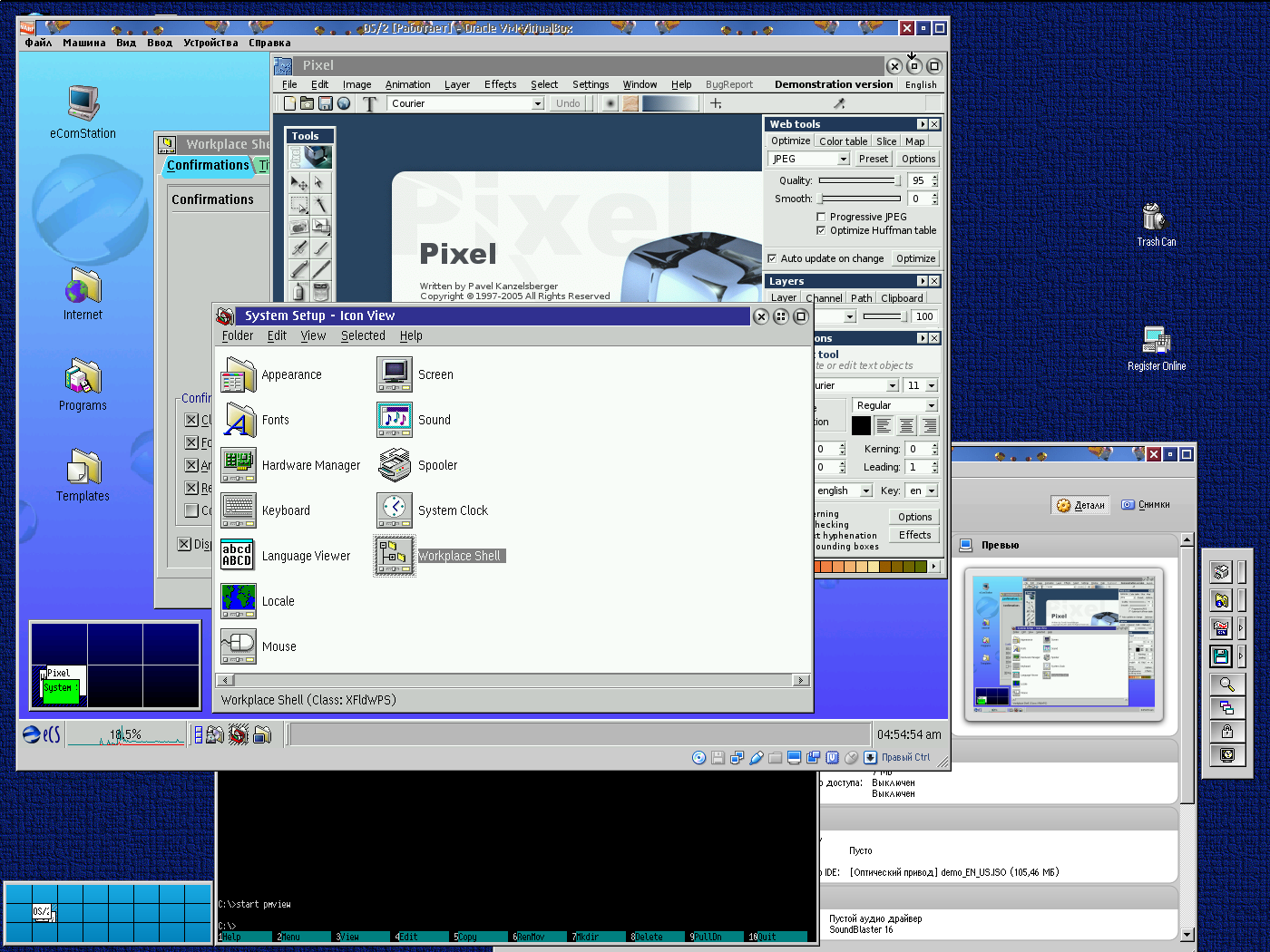
Task: Open the Key en dropdown
Action: [x=932, y=491]
